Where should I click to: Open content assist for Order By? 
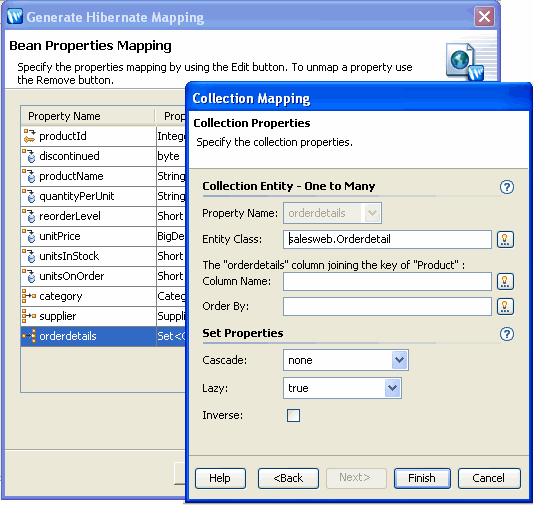[505, 307]
